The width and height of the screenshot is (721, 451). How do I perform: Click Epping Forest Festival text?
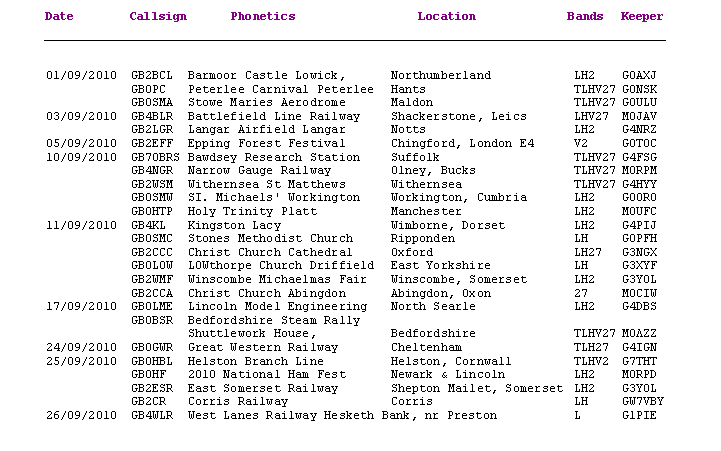pyautogui.click(x=266, y=143)
